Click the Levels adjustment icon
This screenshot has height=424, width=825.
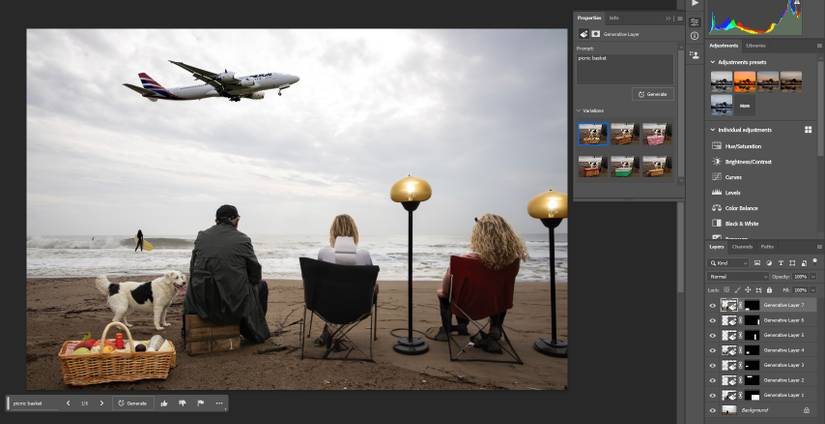[x=717, y=193]
